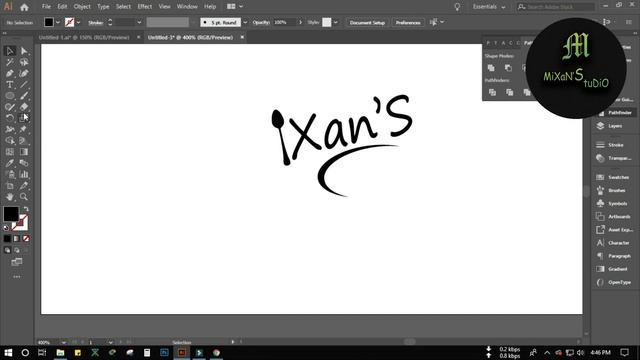Open the File menu

pyautogui.click(x=46, y=7)
